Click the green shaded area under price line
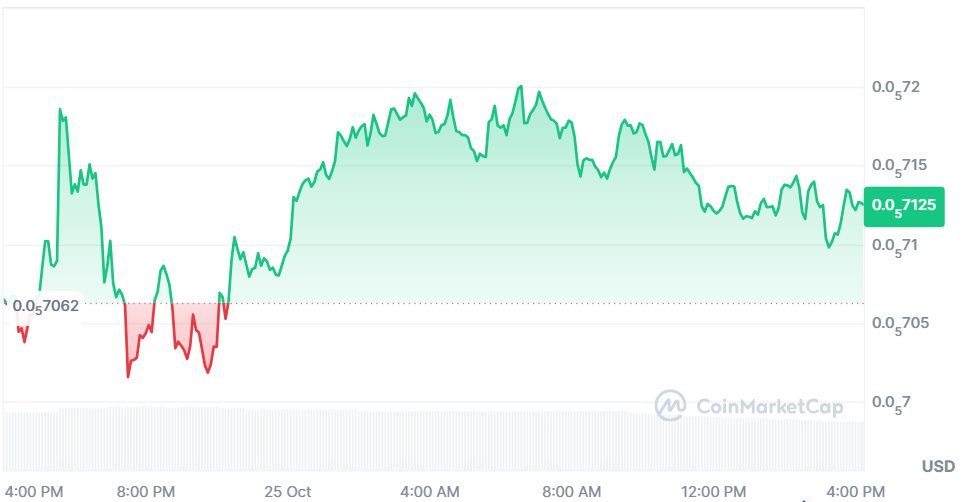Screen dimensions: 968x502 point(500,230)
